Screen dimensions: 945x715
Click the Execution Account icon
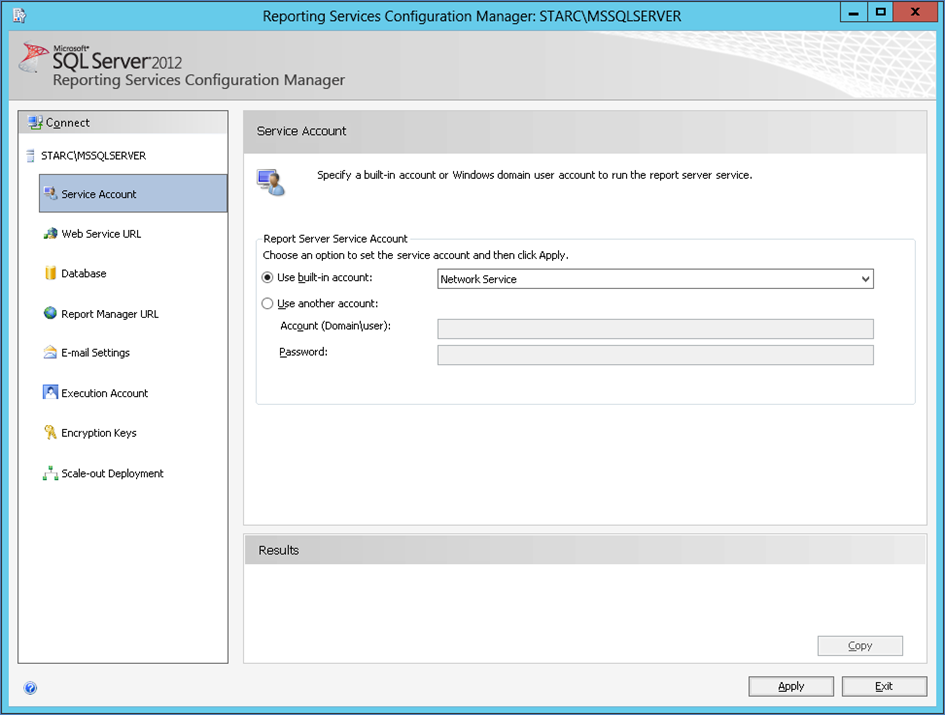(51, 392)
